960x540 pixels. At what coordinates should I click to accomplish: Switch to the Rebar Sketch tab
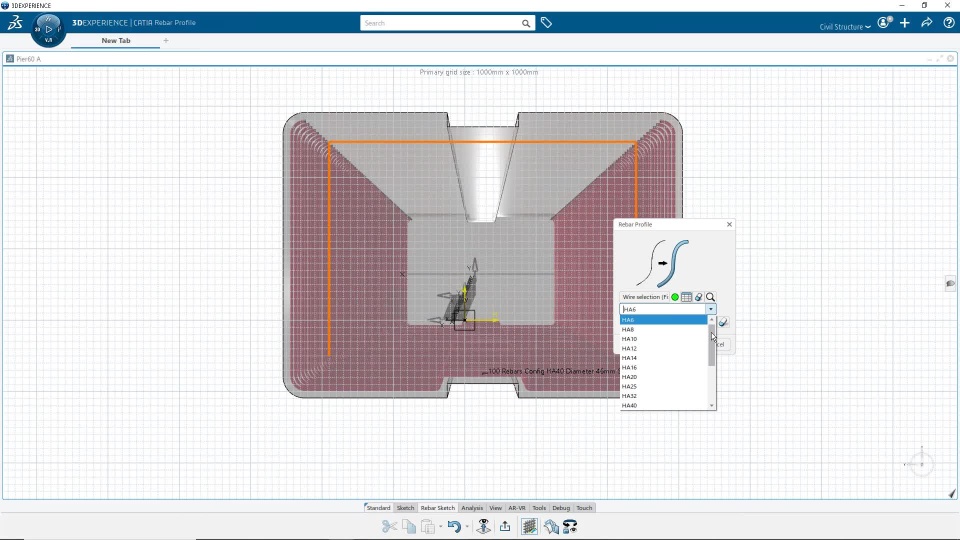click(x=437, y=508)
